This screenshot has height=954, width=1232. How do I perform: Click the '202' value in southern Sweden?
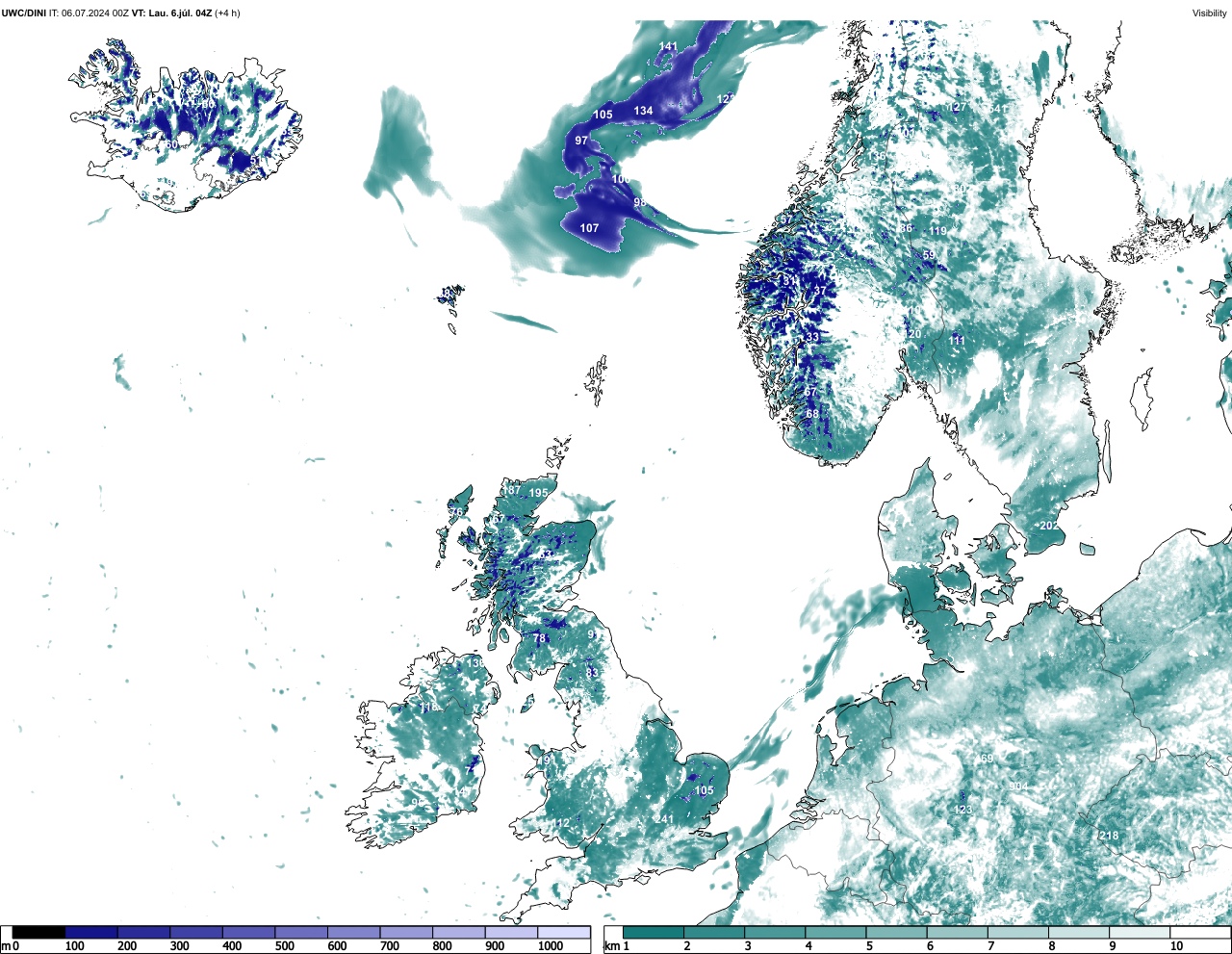(1049, 526)
